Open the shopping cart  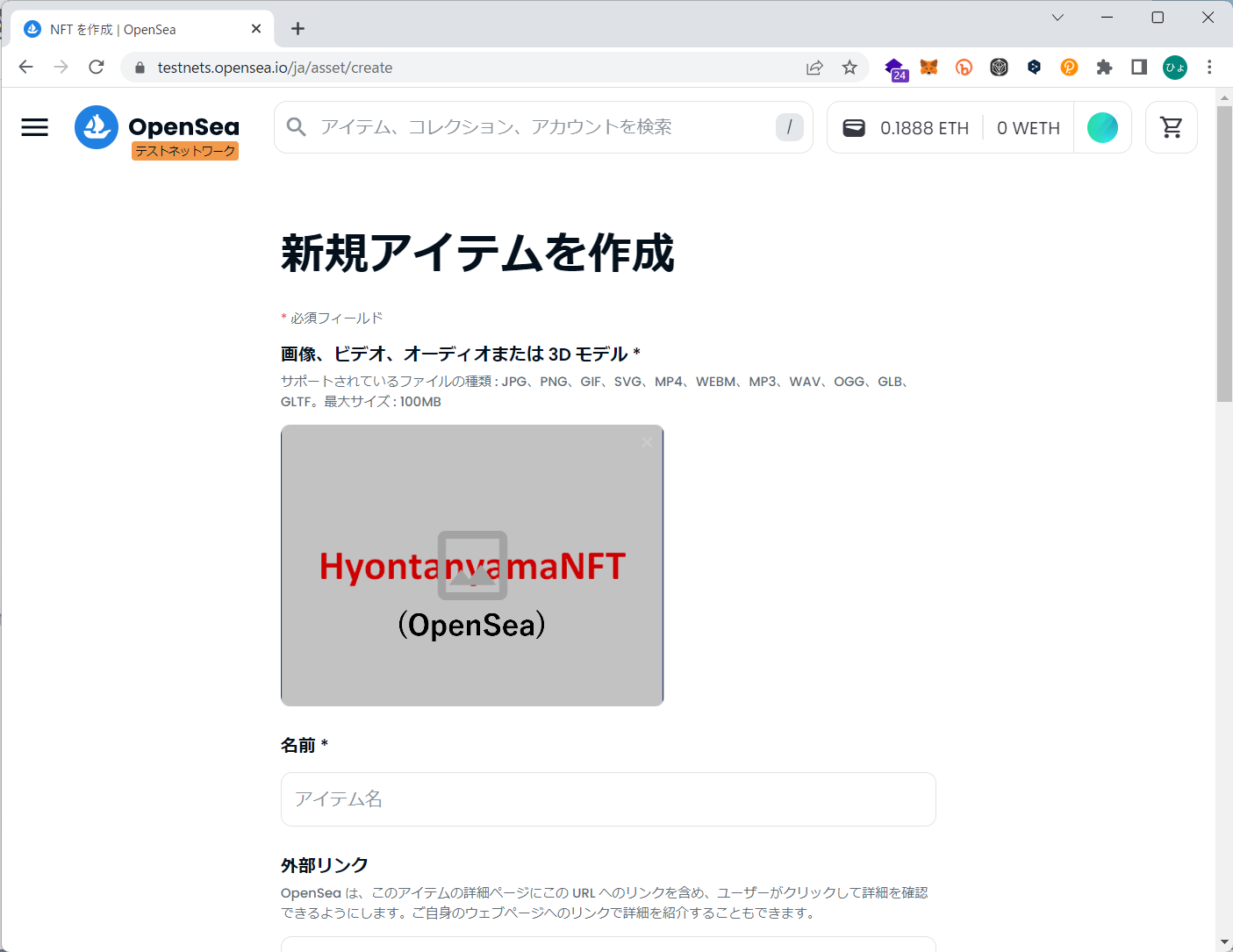coord(1171,127)
